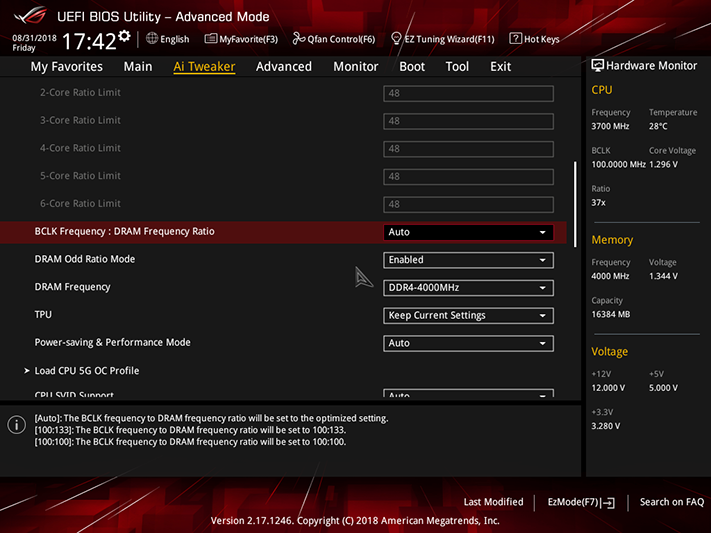Open the My Favorites tab
This screenshot has width=711, height=533.
click(x=67, y=66)
